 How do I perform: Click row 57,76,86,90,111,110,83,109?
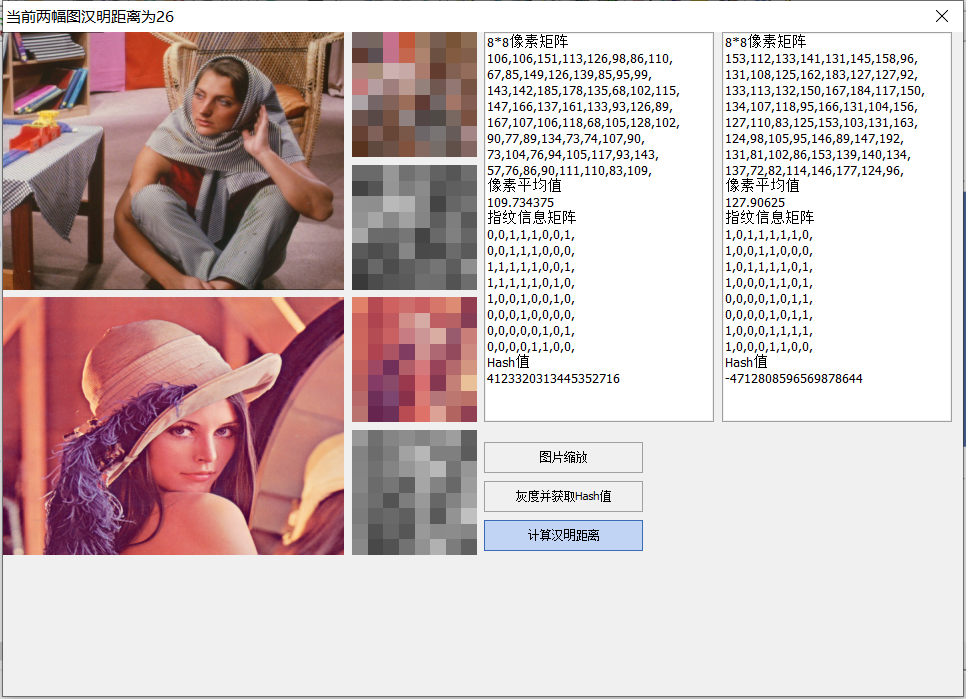pyautogui.click(x=569, y=171)
